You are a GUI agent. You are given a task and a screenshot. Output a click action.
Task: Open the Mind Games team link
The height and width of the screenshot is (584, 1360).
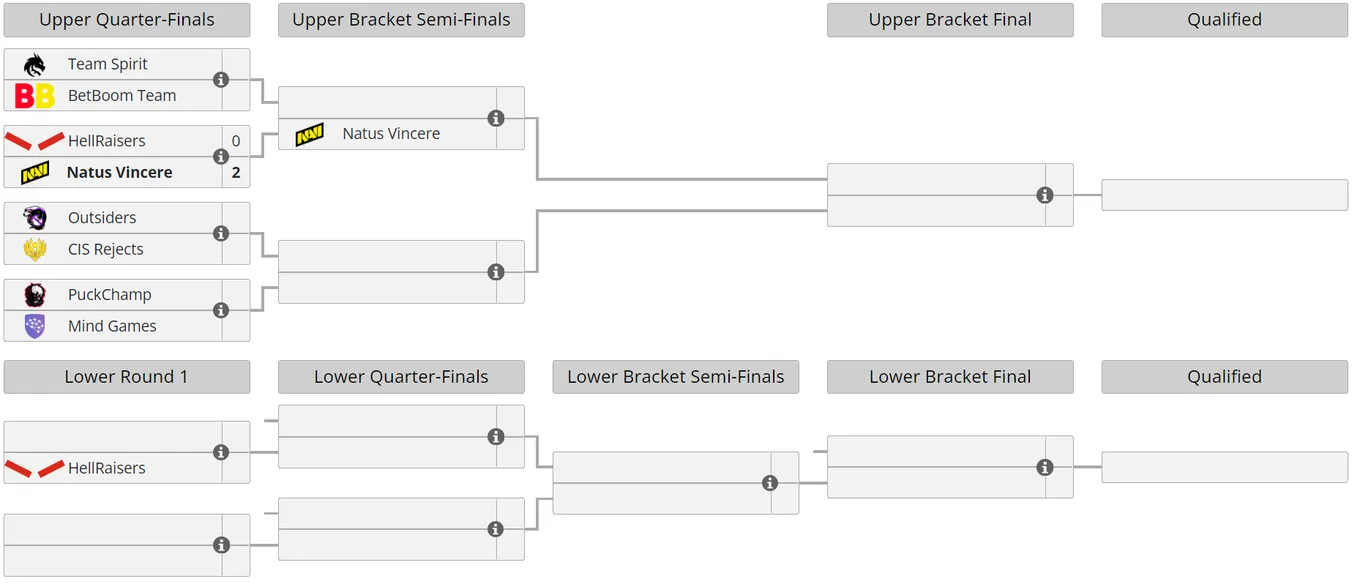(112, 326)
